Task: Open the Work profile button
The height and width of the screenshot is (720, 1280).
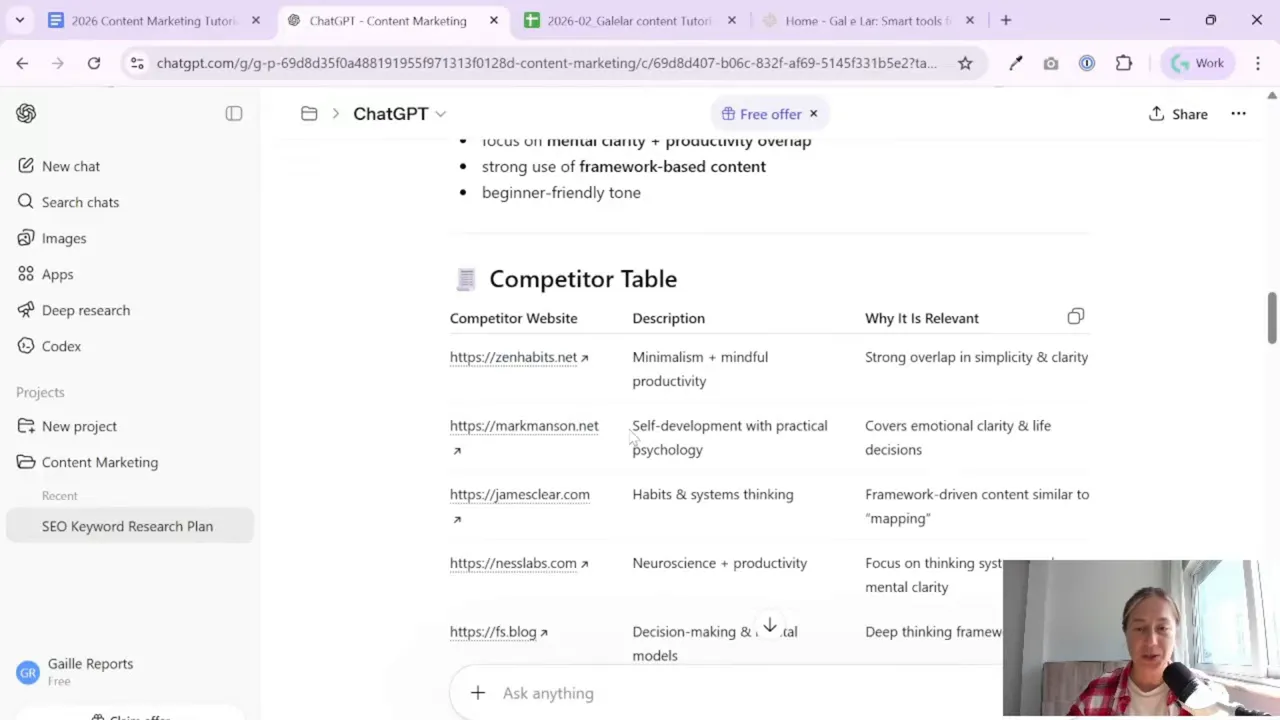Action: [1197, 63]
